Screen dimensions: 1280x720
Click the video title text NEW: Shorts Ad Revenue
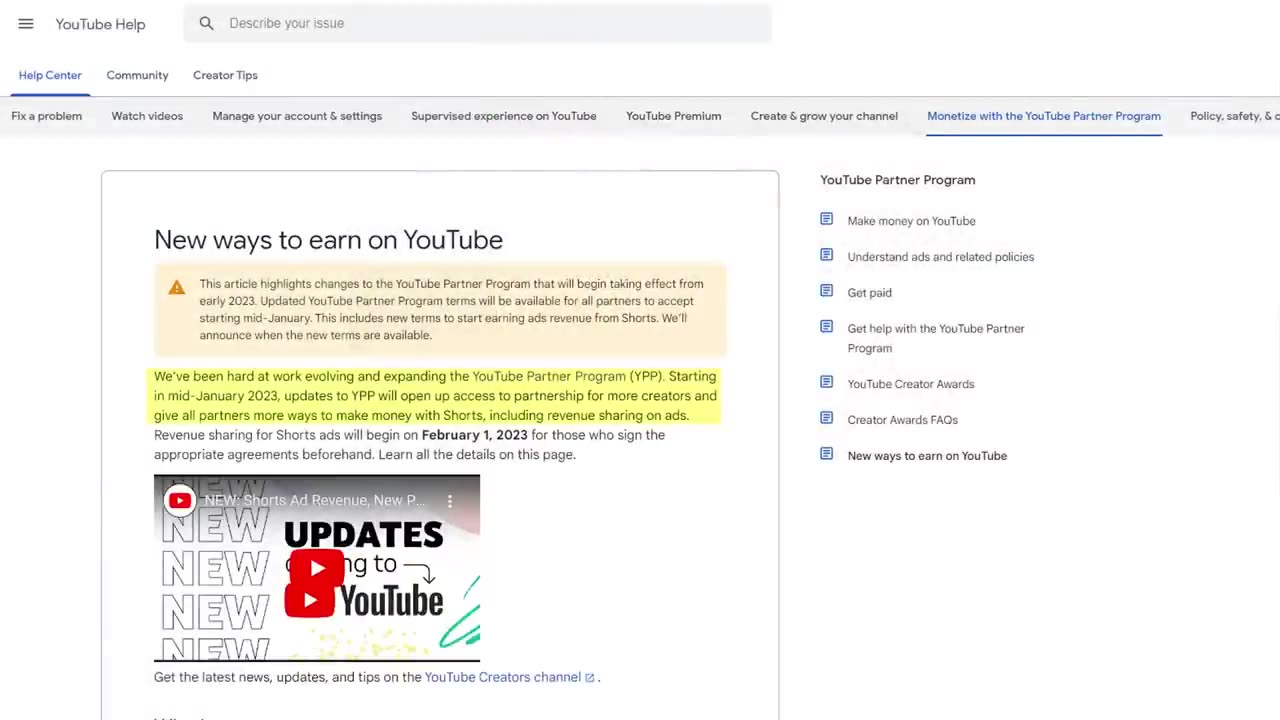click(314, 500)
